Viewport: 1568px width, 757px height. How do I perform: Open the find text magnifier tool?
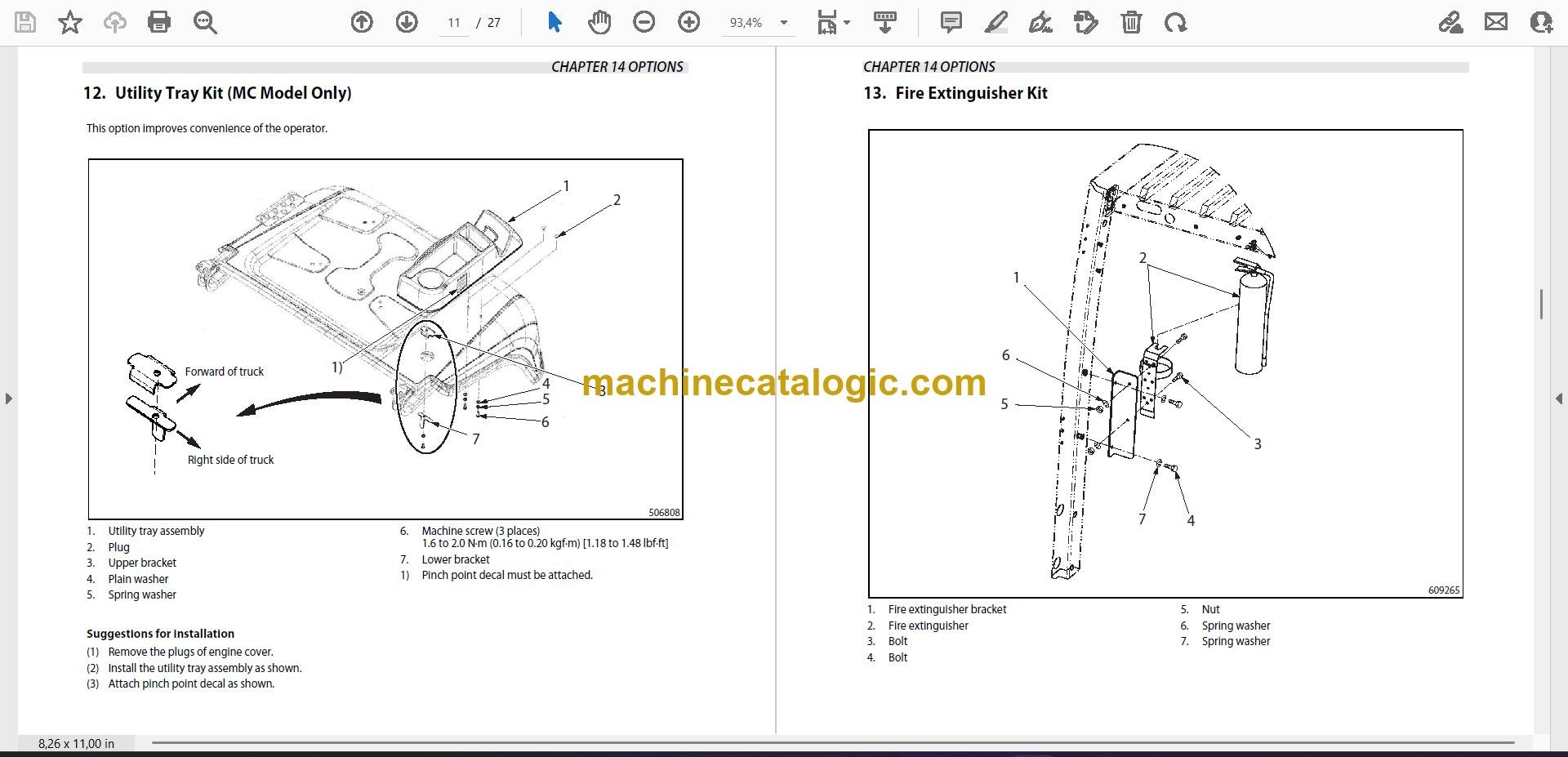[205, 22]
